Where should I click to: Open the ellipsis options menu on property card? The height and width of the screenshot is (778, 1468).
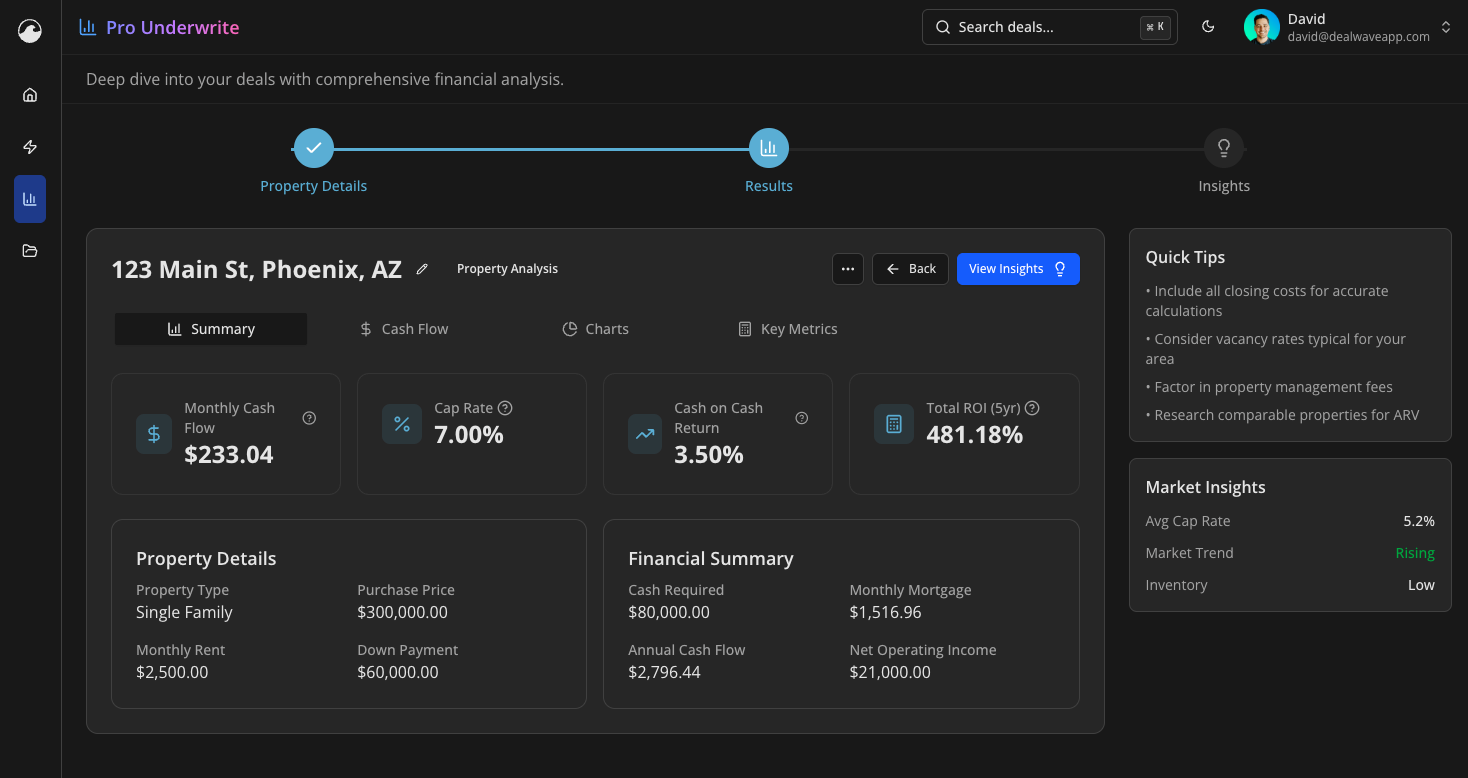847,269
